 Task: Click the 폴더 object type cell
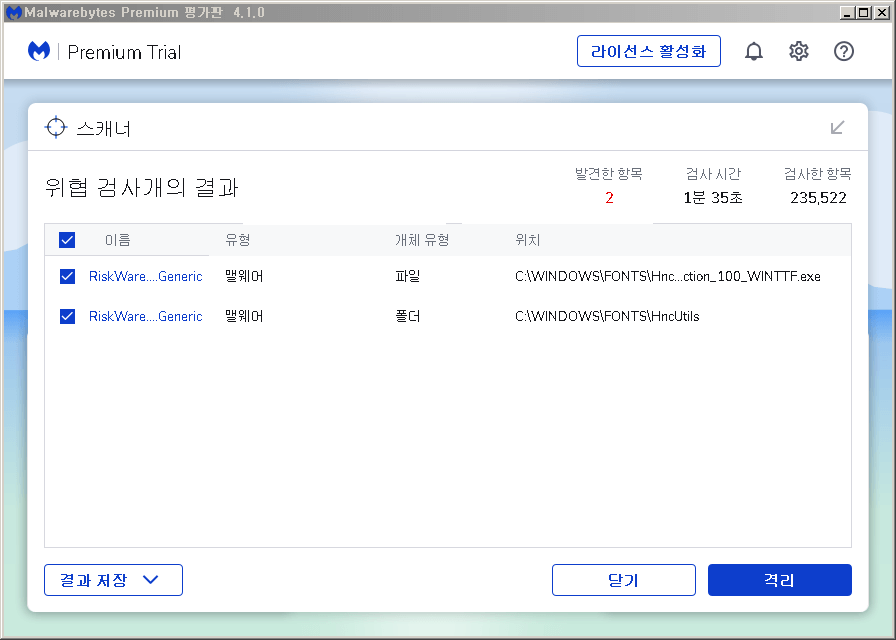point(407,316)
